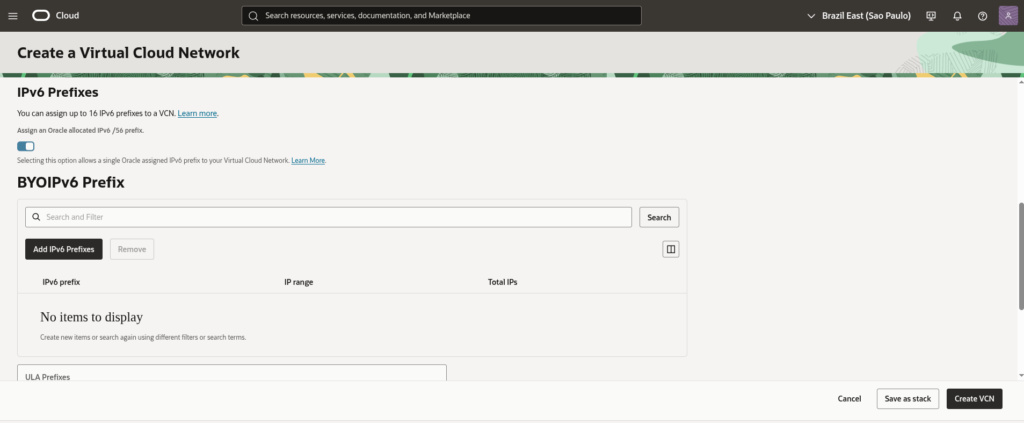
Task: Click the IP range column header
Action: [x=299, y=282]
